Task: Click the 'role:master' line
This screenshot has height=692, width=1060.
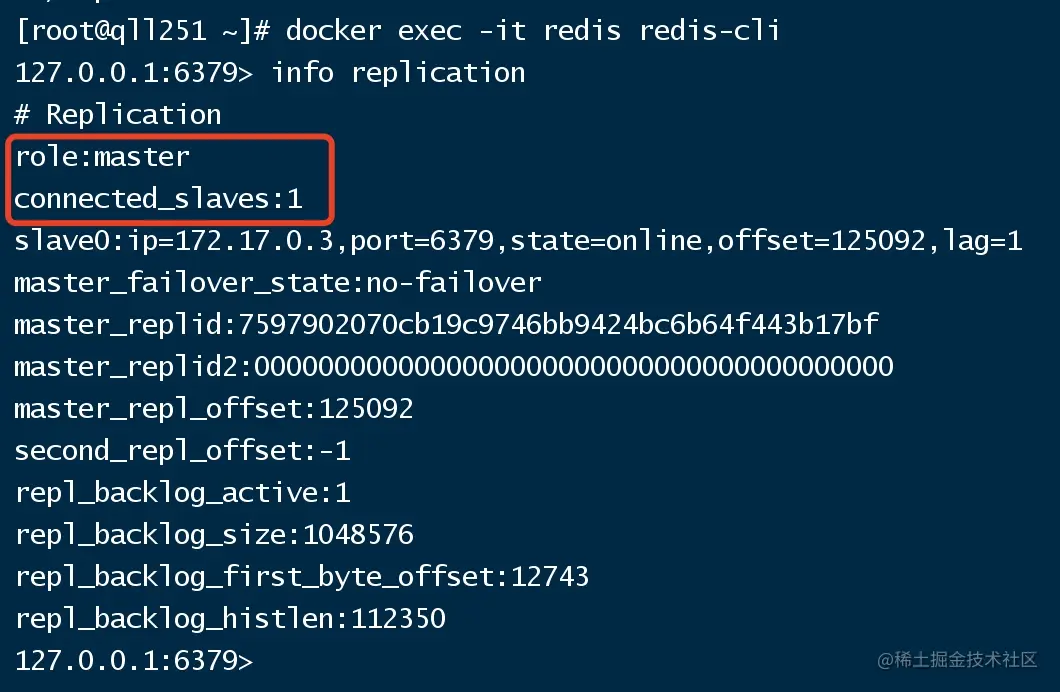Action: [102, 157]
